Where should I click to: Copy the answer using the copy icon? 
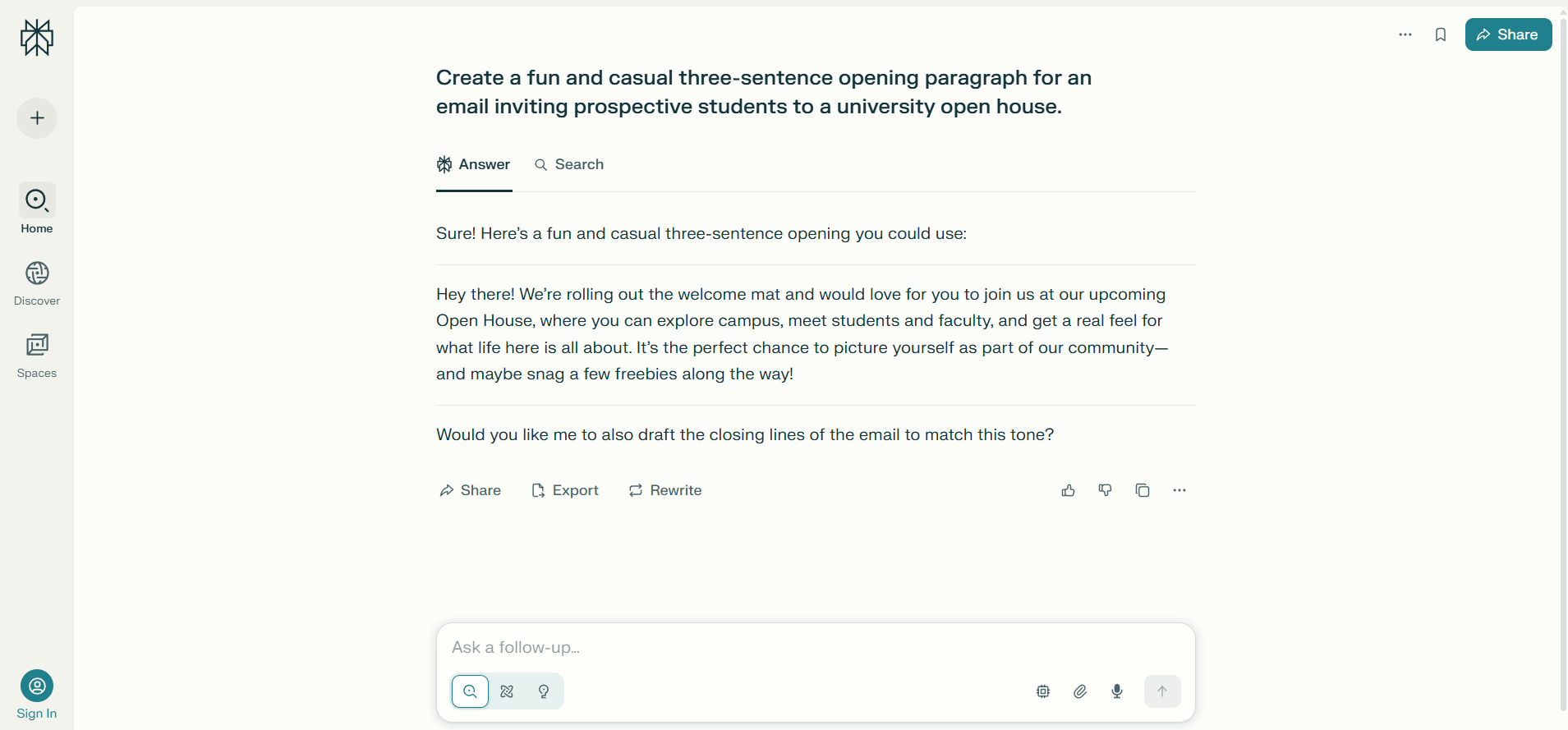pyautogui.click(x=1142, y=490)
